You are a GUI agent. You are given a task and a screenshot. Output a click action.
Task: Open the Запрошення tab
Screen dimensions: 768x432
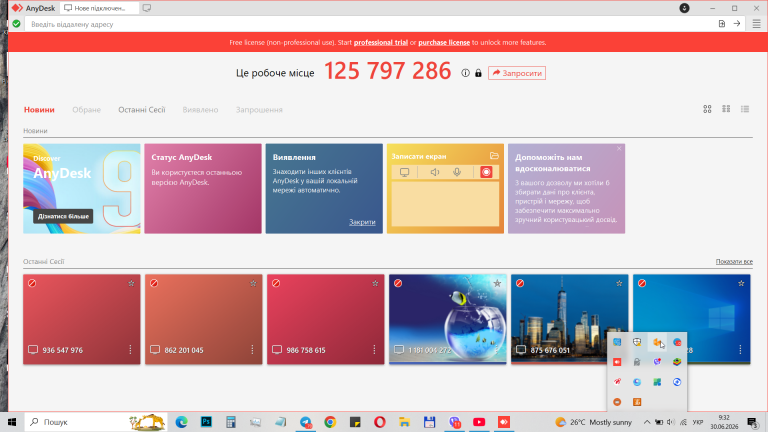[x=259, y=110]
